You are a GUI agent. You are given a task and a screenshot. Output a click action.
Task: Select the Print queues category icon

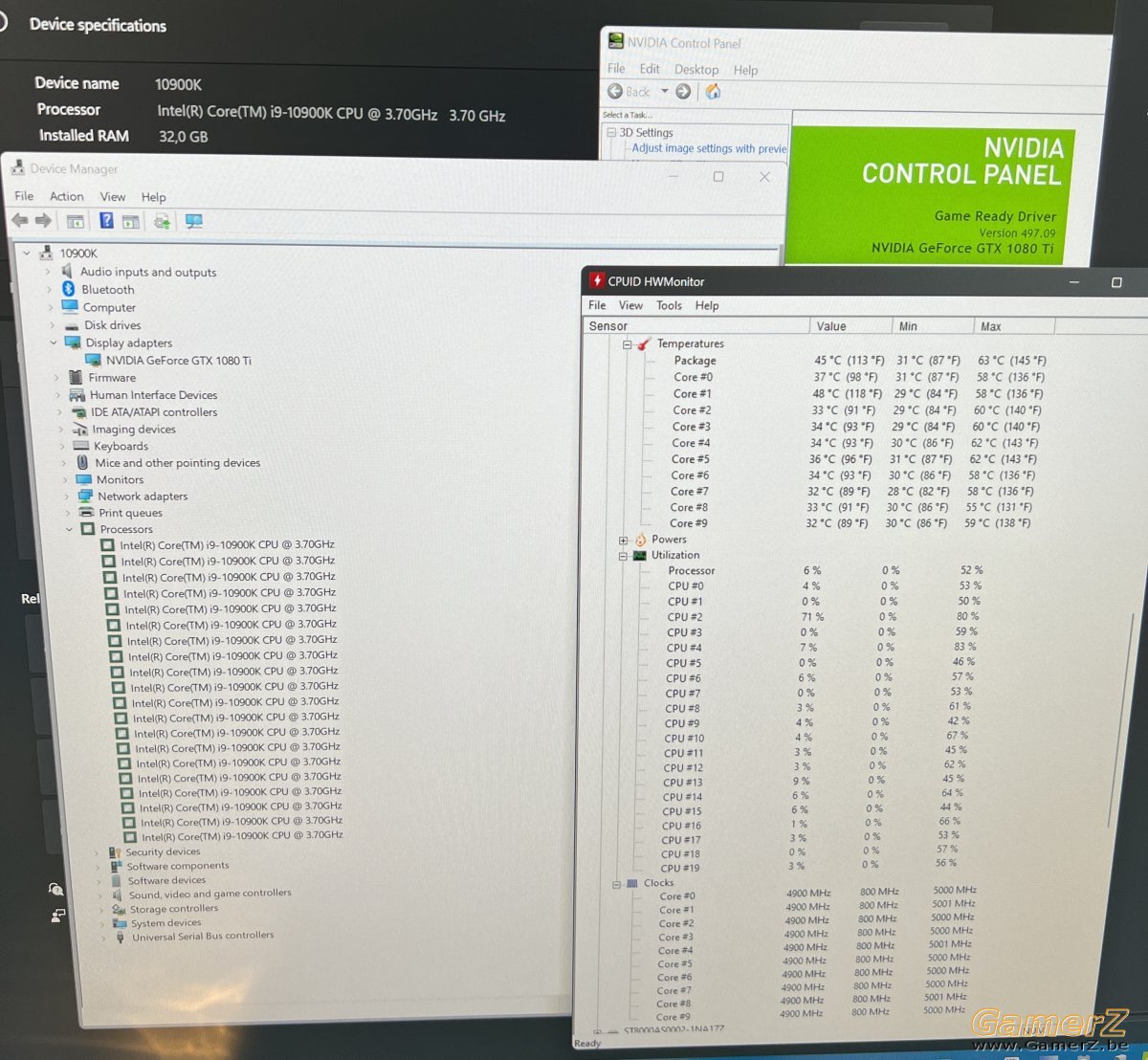click(x=87, y=513)
